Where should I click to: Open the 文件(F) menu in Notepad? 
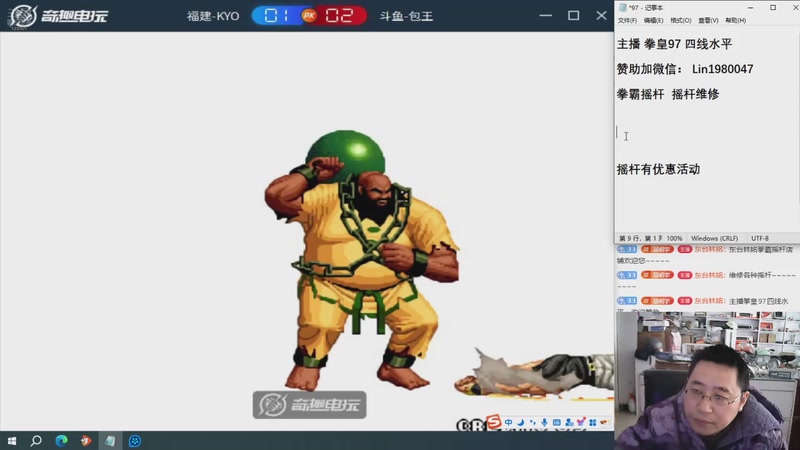pos(627,20)
